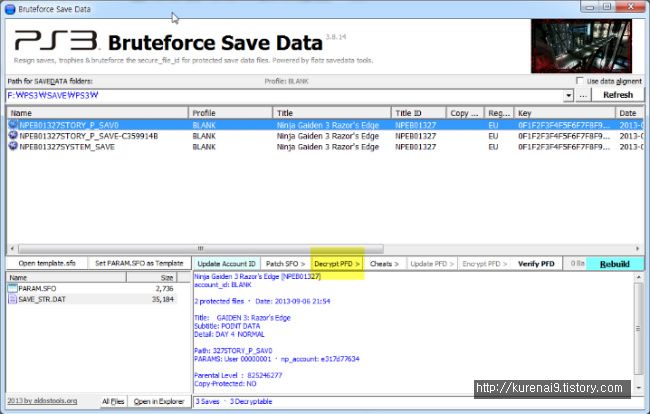Open the 2013 by aldostools.org link
Viewport: 650px width, 414px height.
[42, 401]
